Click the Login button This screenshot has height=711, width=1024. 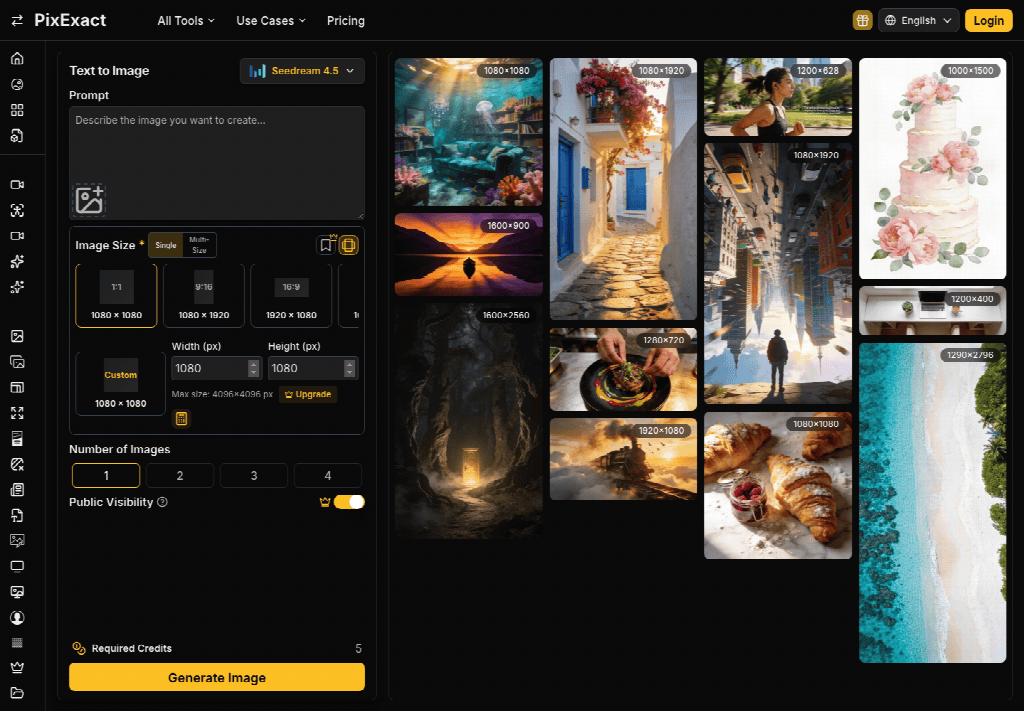(989, 20)
